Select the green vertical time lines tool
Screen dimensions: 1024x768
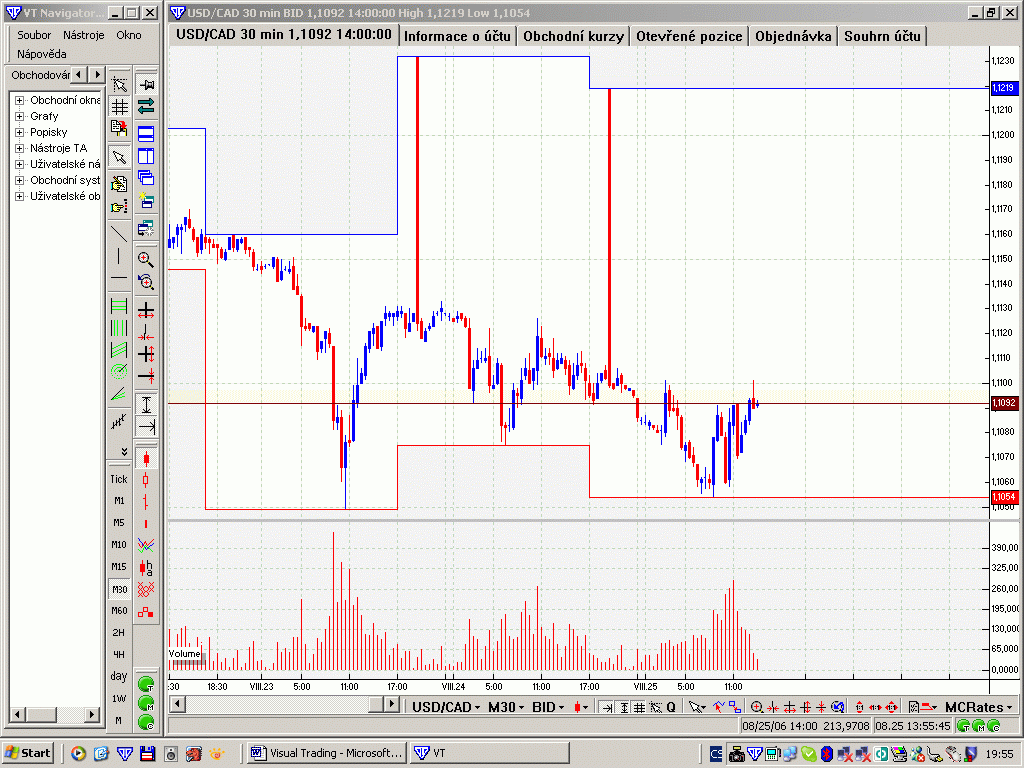pyautogui.click(x=119, y=328)
